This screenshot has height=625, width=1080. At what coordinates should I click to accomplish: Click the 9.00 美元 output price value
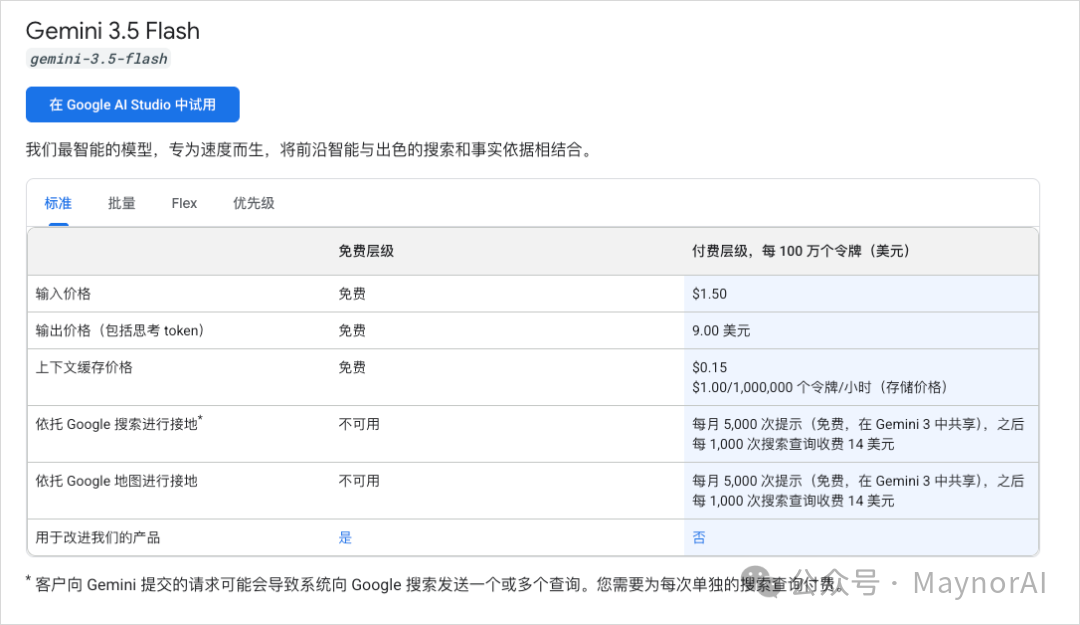tap(721, 331)
